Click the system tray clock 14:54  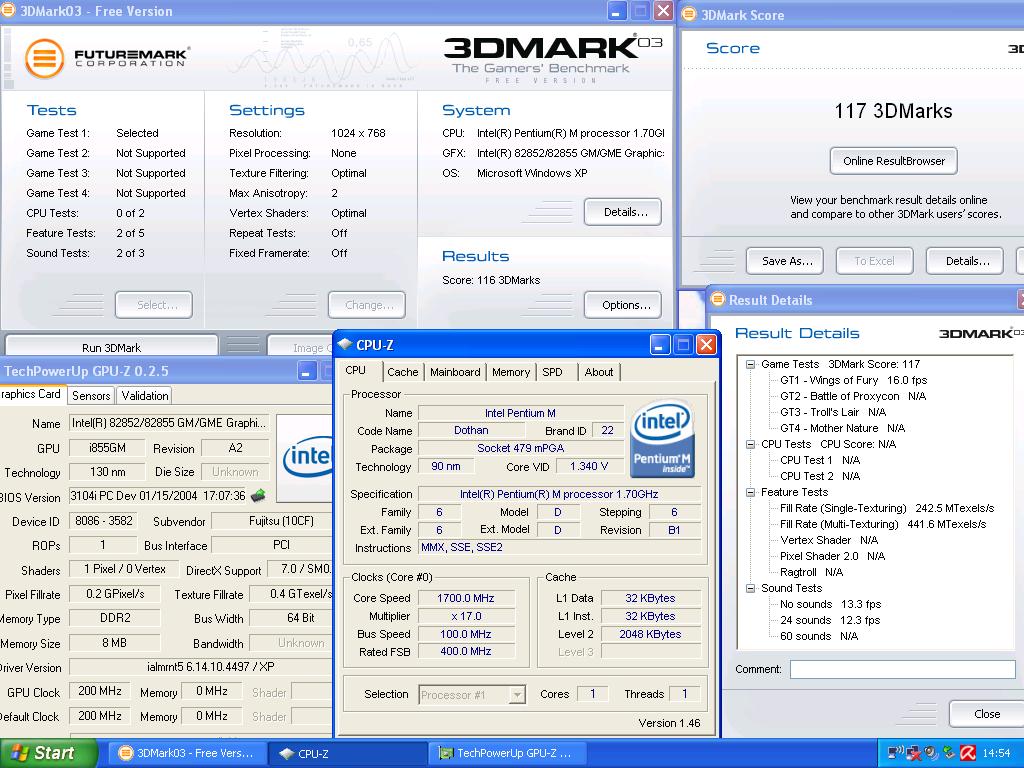point(997,753)
